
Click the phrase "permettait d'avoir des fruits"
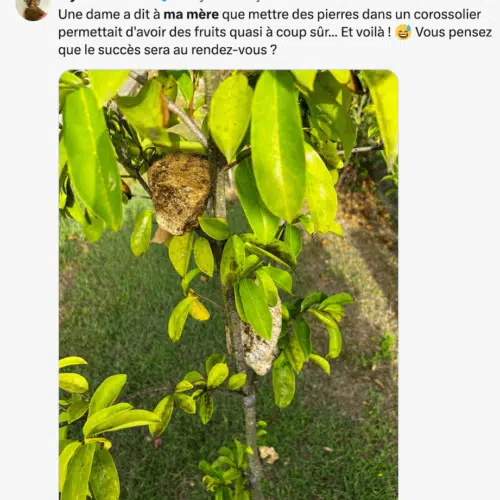(x=142, y=32)
